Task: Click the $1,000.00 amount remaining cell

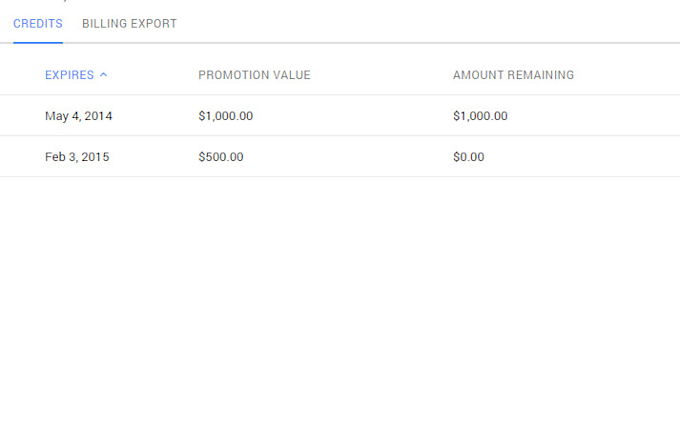Action: (480, 116)
